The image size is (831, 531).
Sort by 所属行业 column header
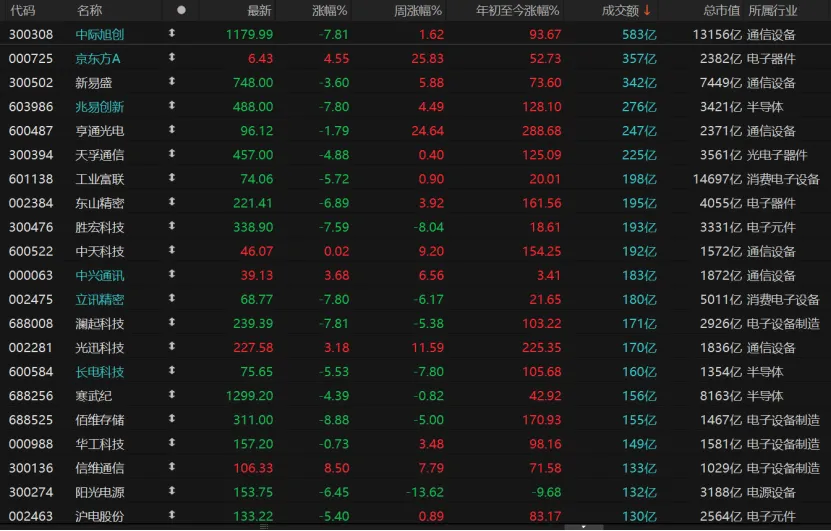[x=773, y=11]
